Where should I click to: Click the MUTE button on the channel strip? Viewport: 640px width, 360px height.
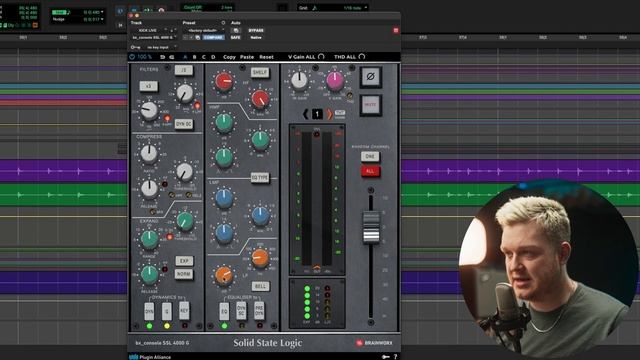click(371, 105)
